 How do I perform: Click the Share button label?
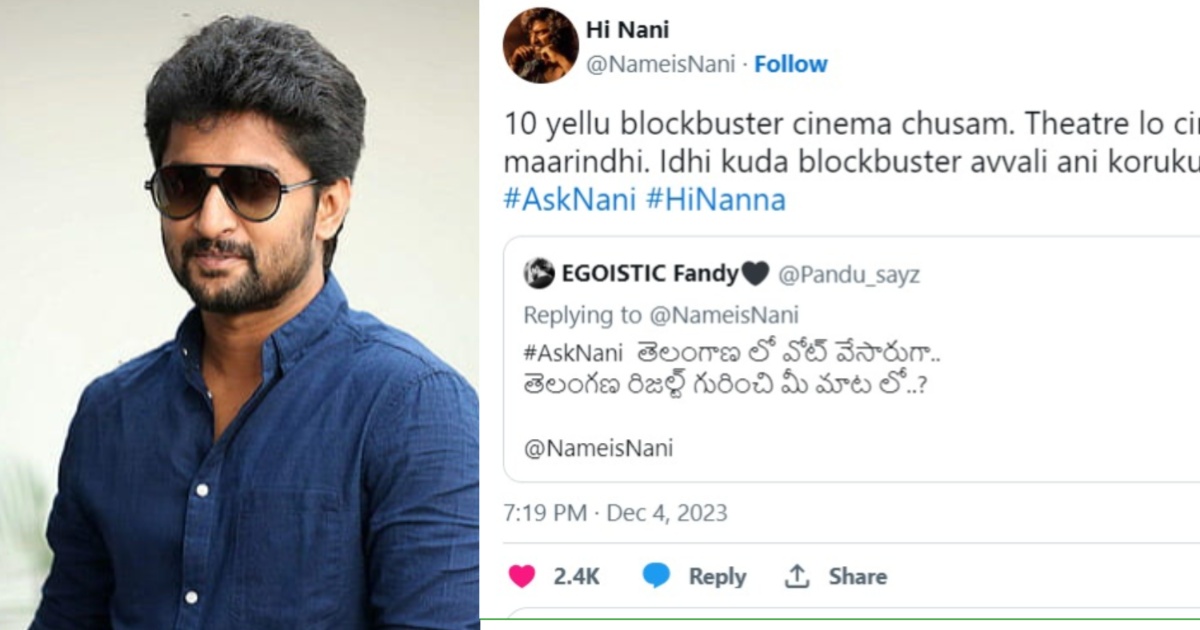857,577
